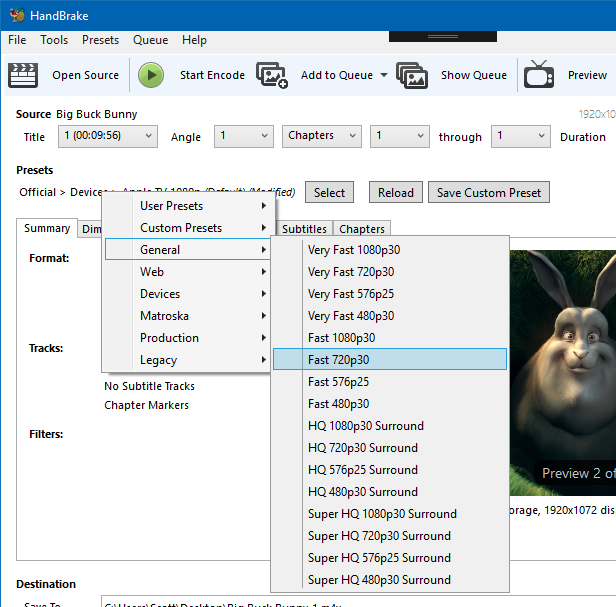This screenshot has width=616, height=607.
Task: Open the Presets menu in menu bar
Action: pos(100,40)
